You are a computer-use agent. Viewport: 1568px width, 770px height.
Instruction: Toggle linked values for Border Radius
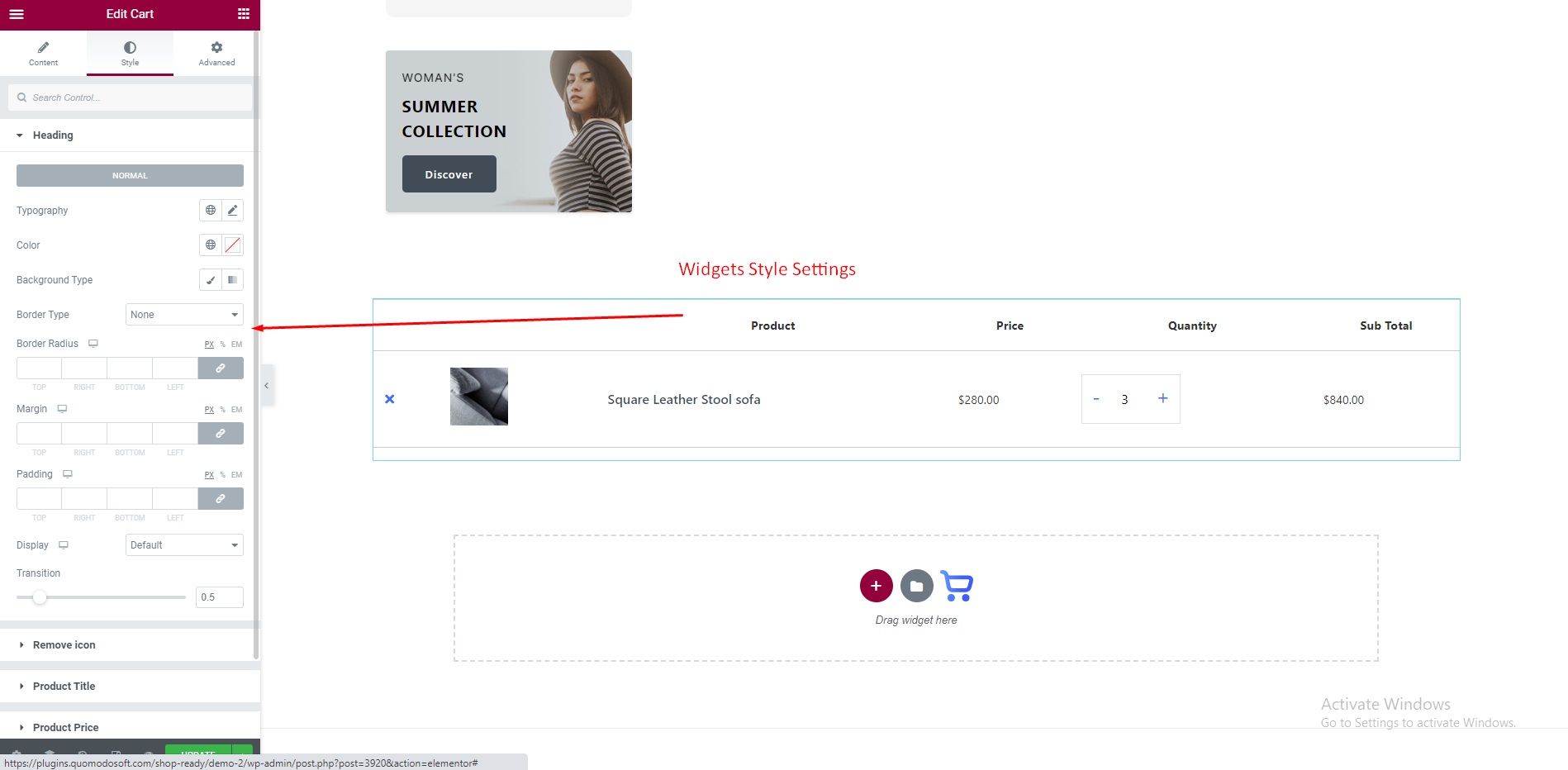pyautogui.click(x=221, y=368)
